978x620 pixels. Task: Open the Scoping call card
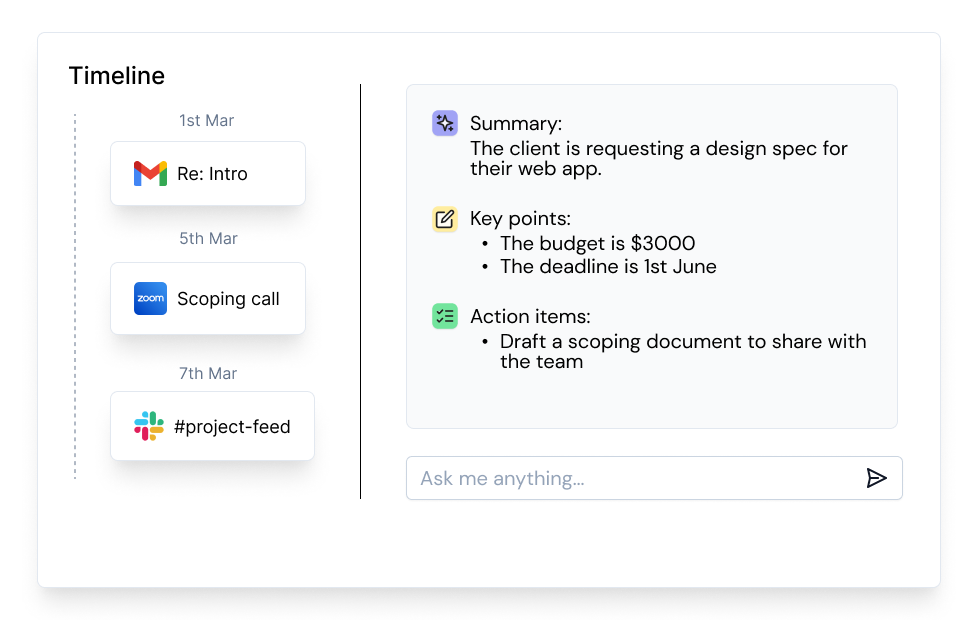coord(208,298)
